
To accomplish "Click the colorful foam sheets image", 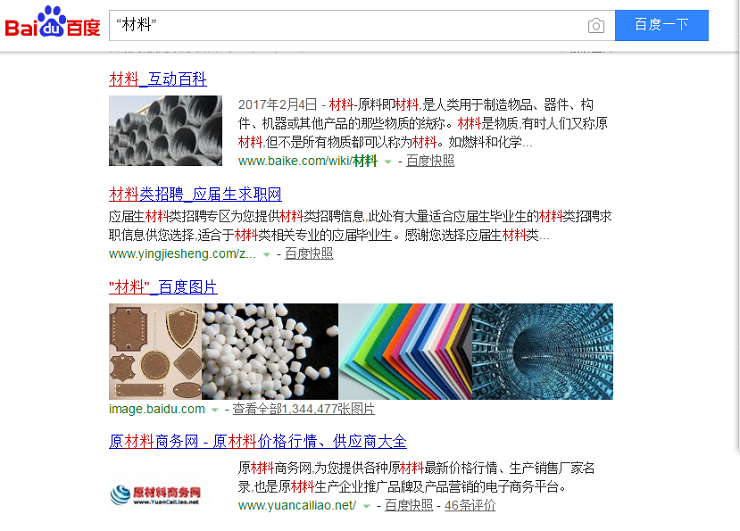I will pos(405,352).
